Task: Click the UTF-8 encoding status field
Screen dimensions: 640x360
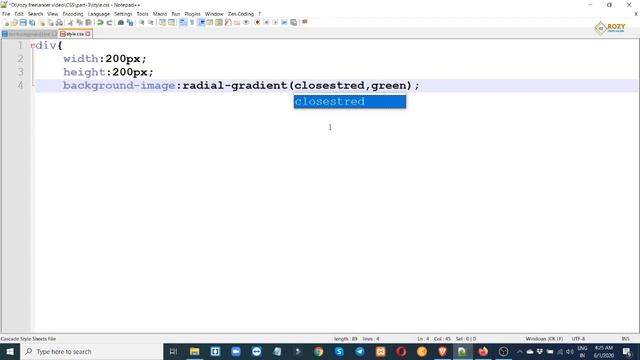Action: [578, 339]
